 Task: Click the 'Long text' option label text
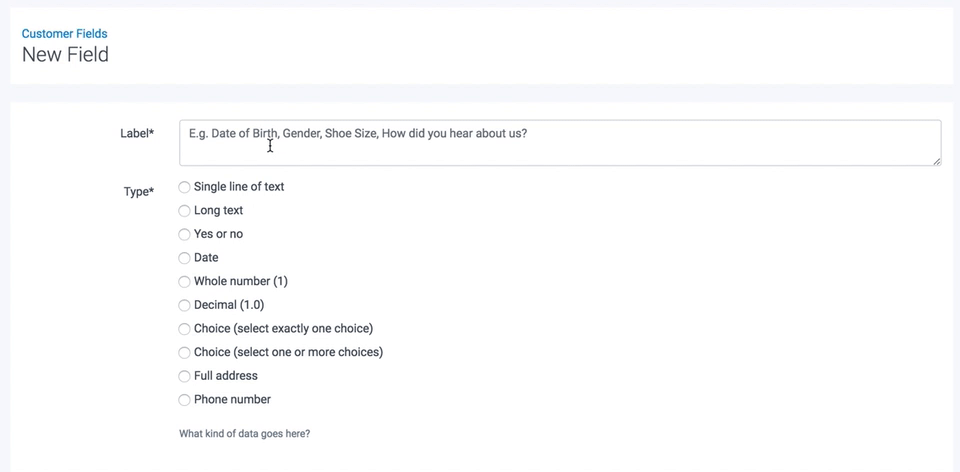coord(218,211)
